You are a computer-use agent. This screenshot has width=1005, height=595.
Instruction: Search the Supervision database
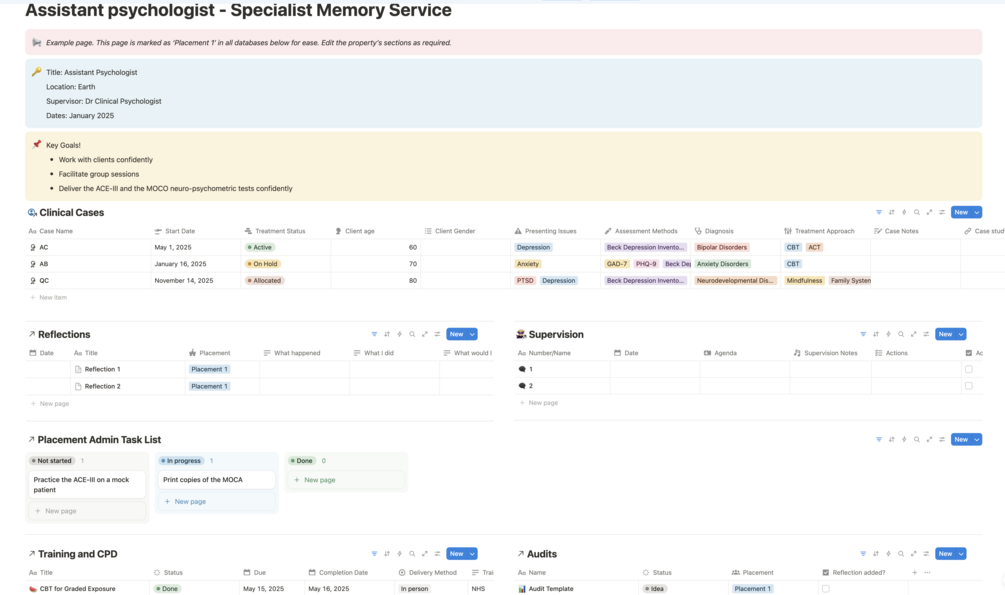coord(901,334)
